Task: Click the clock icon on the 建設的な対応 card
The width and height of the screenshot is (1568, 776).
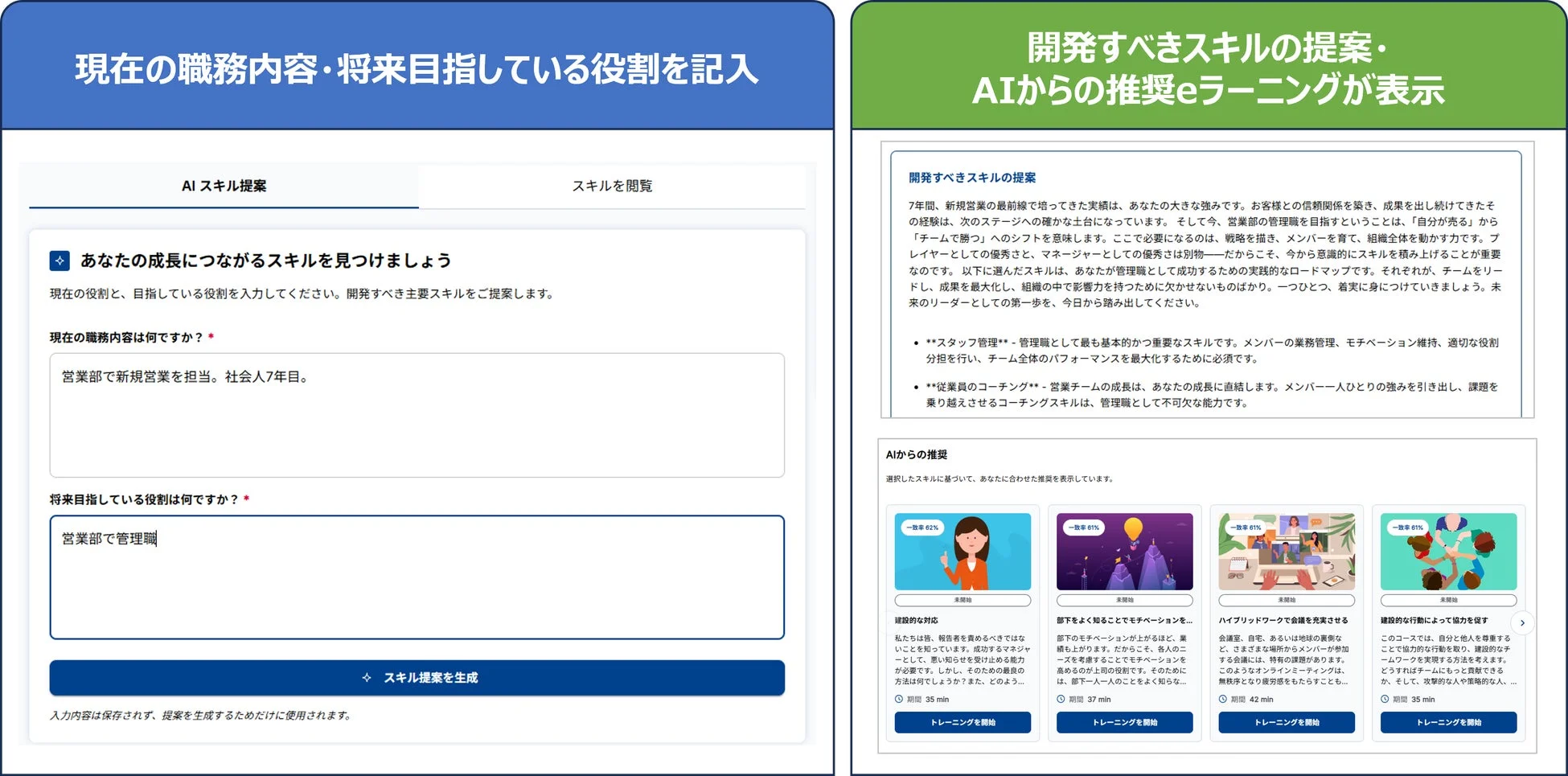Action: click(x=899, y=700)
